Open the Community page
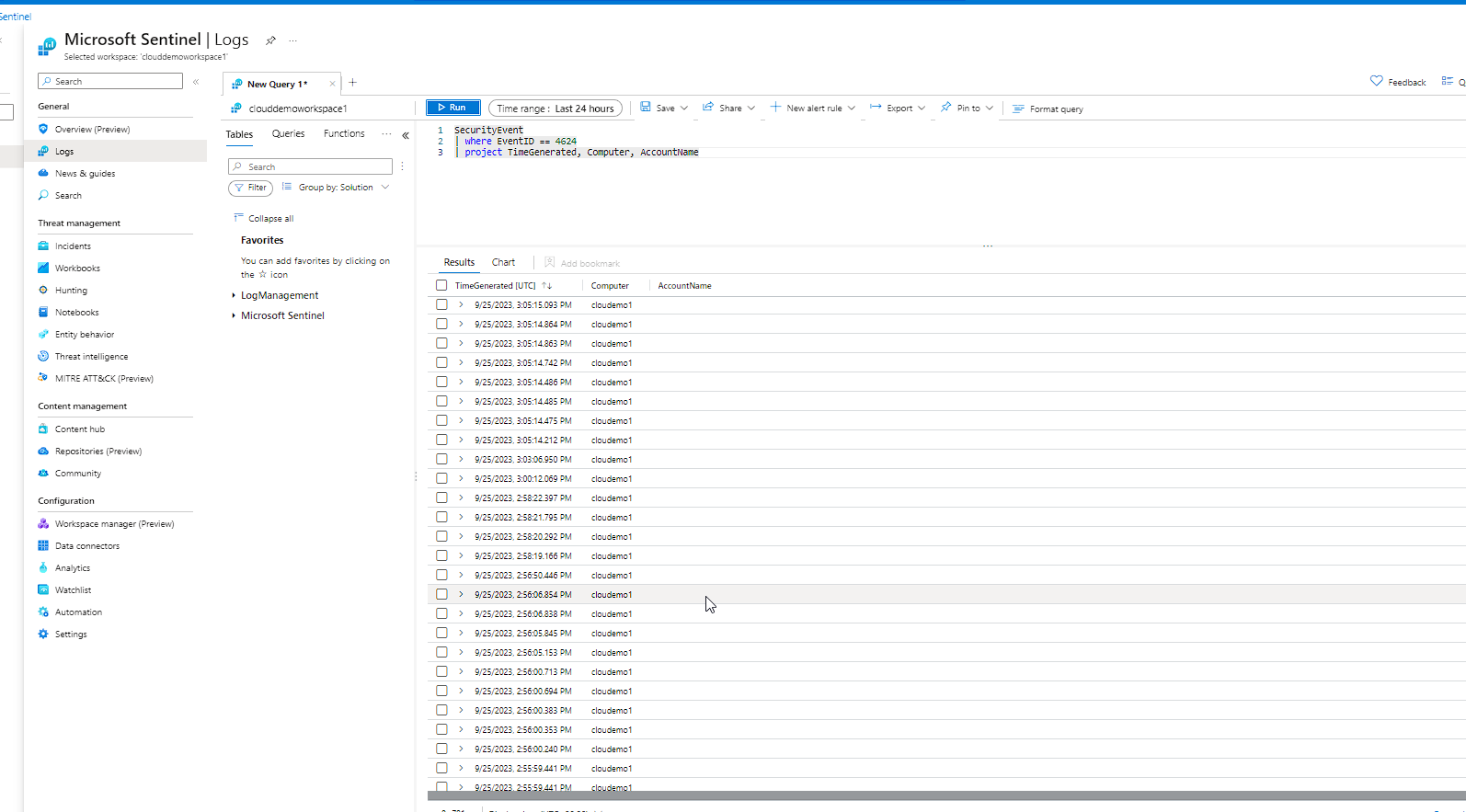 (78, 474)
